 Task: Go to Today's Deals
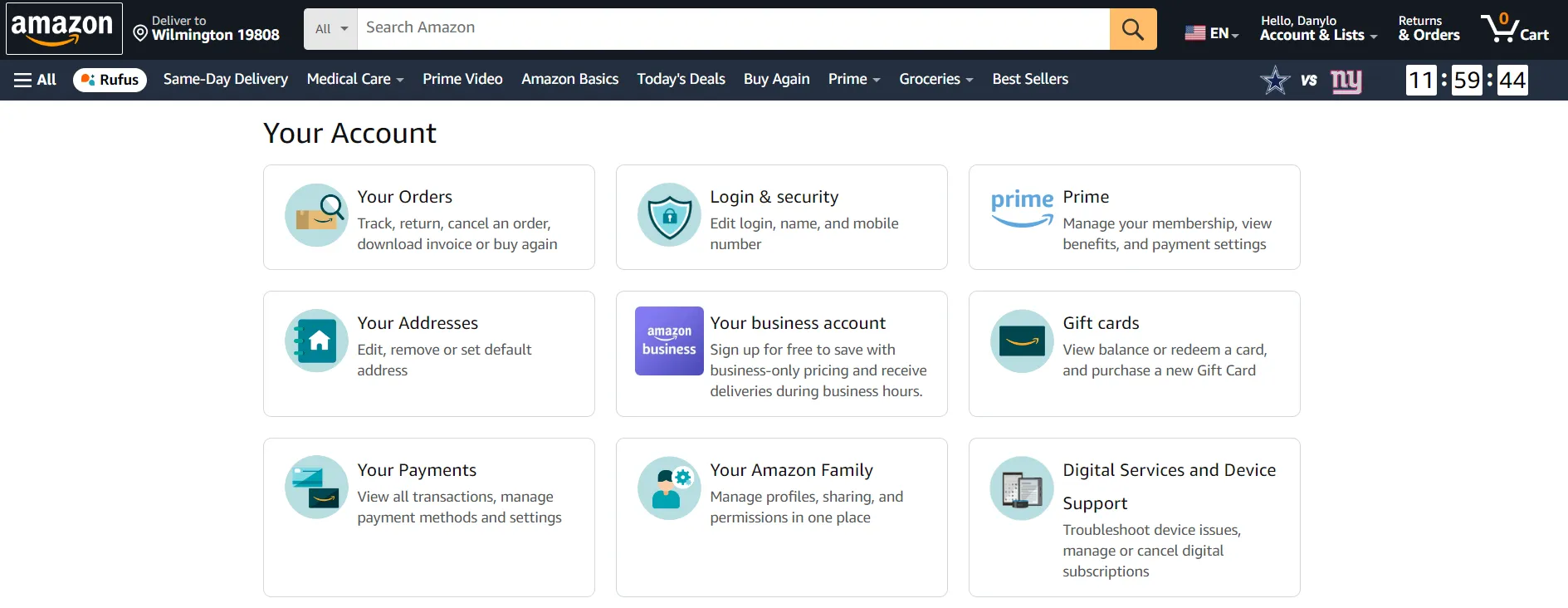coord(681,79)
